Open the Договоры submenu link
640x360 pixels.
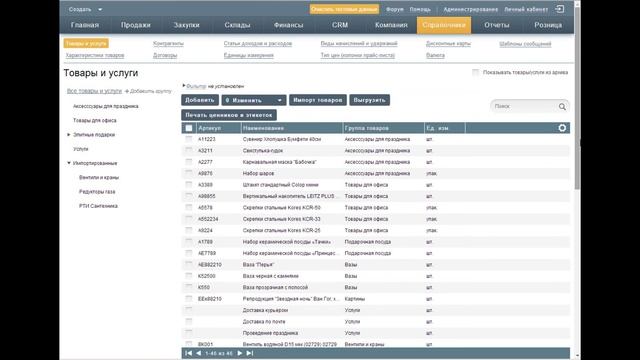click(165, 55)
